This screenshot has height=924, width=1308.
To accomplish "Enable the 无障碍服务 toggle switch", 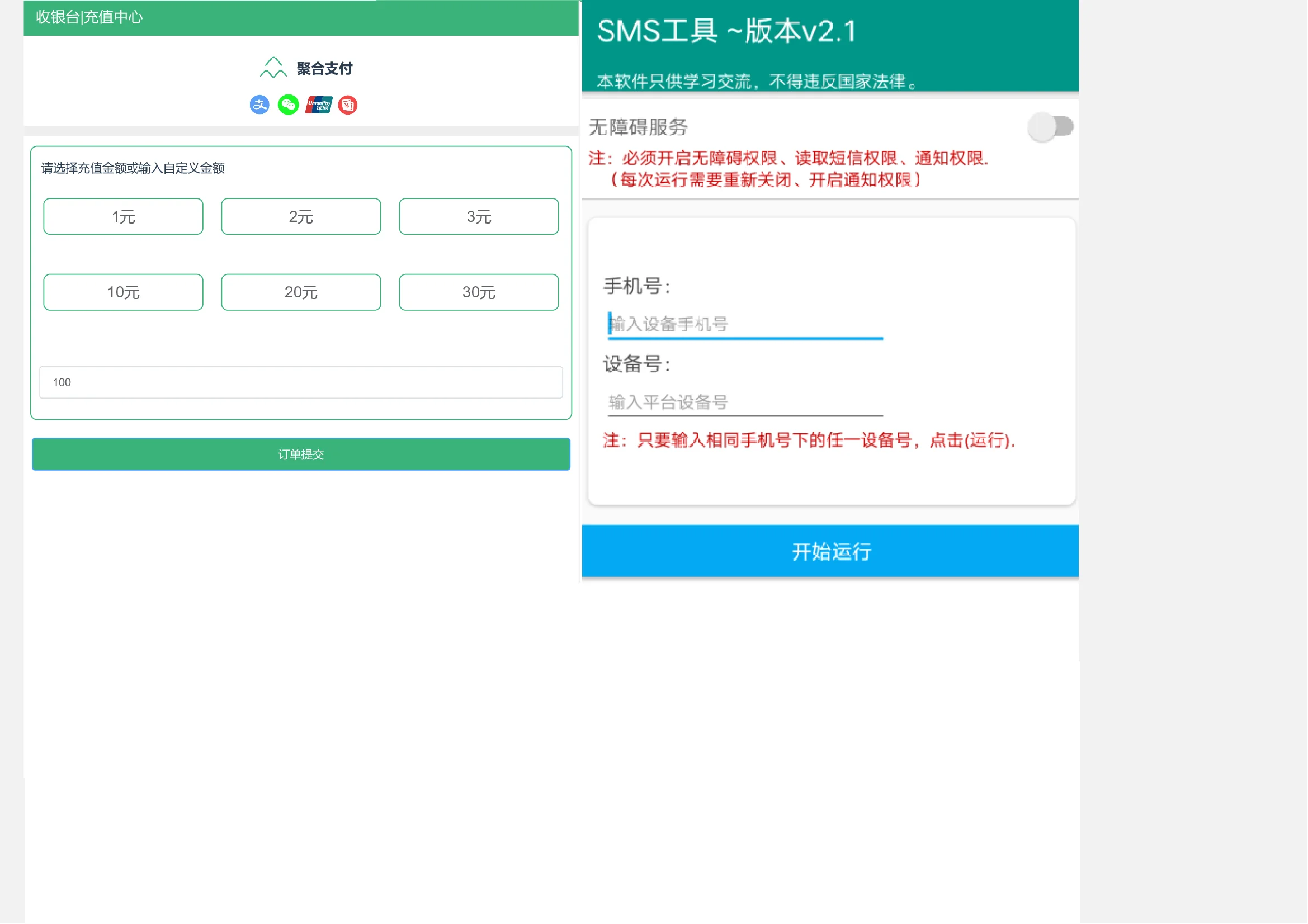I will 1050,126.
